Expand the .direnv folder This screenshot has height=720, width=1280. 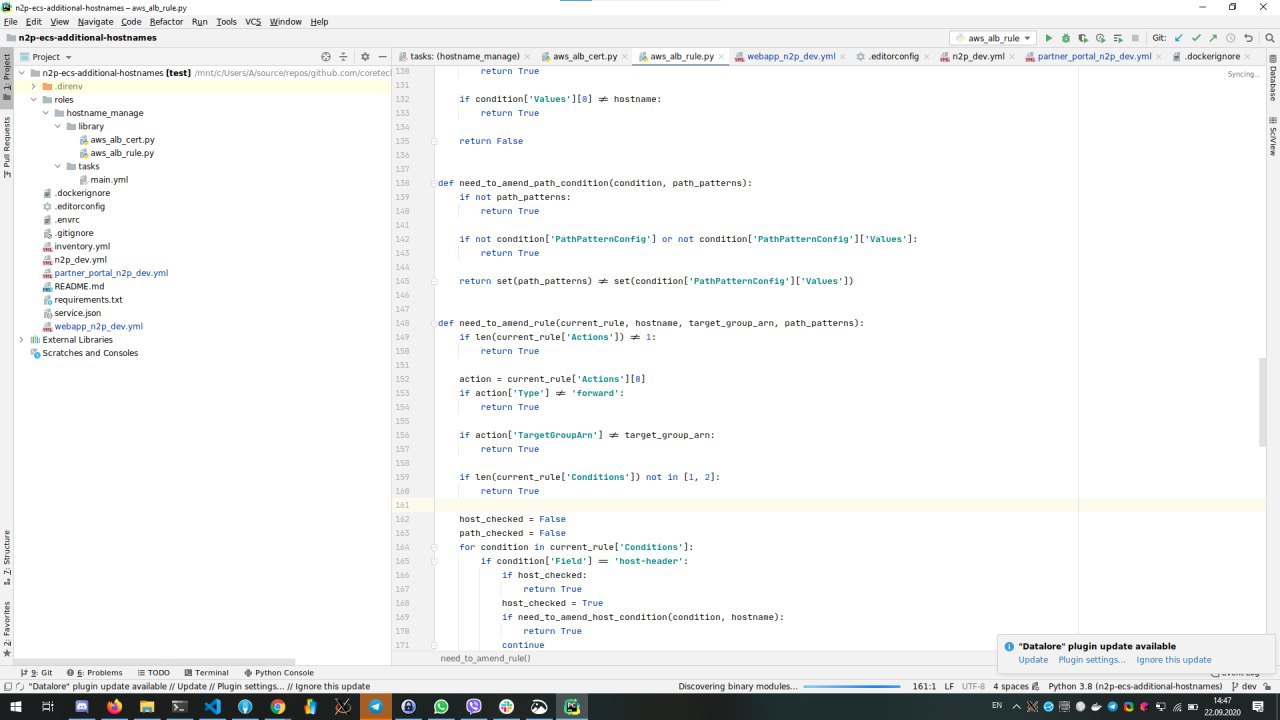click(33, 87)
